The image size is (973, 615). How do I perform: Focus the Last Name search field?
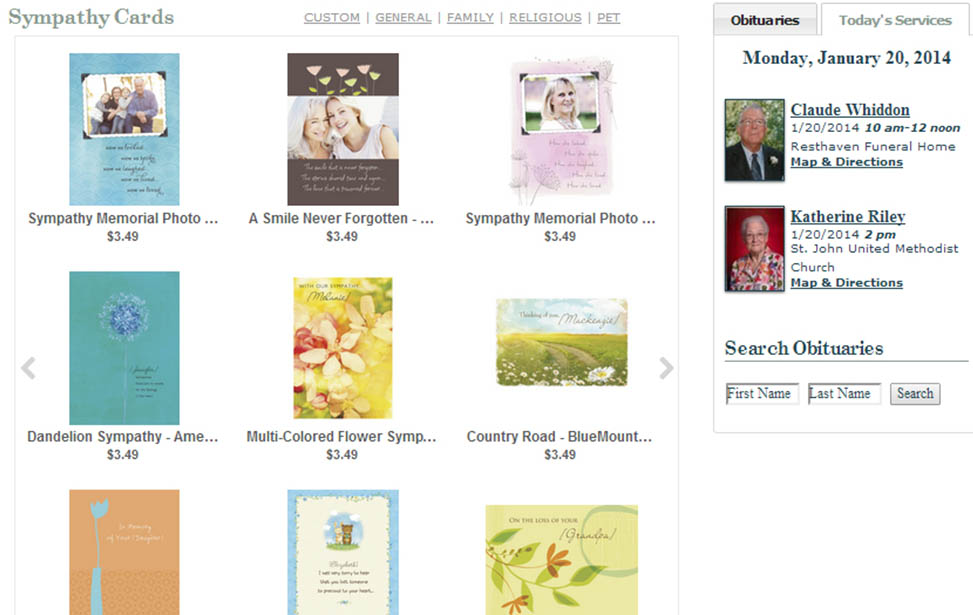(844, 393)
